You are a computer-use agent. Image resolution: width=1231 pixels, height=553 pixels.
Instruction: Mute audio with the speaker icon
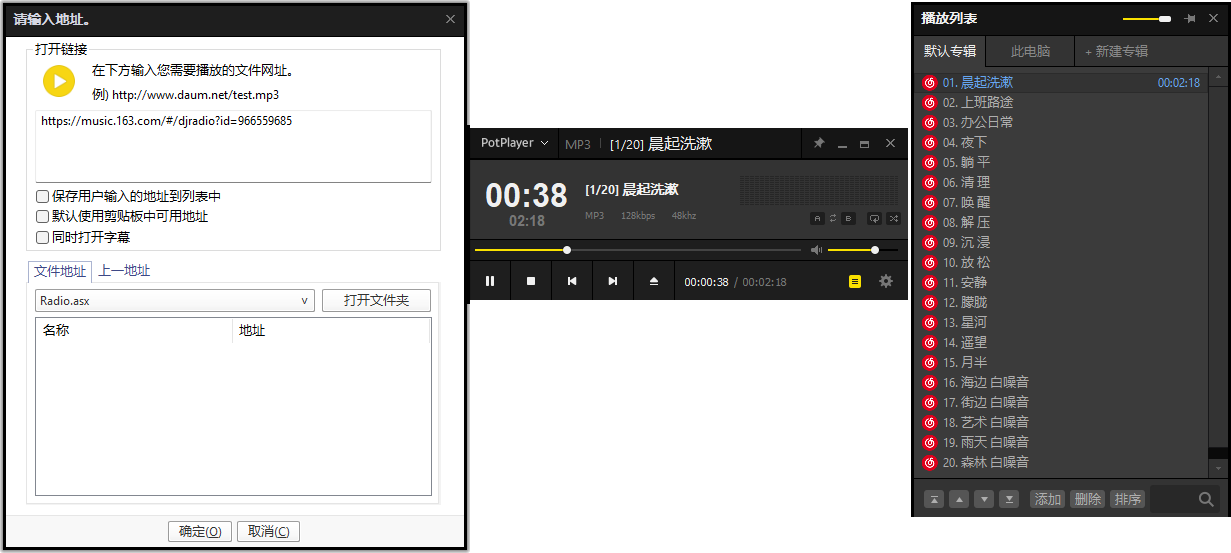pyautogui.click(x=816, y=250)
